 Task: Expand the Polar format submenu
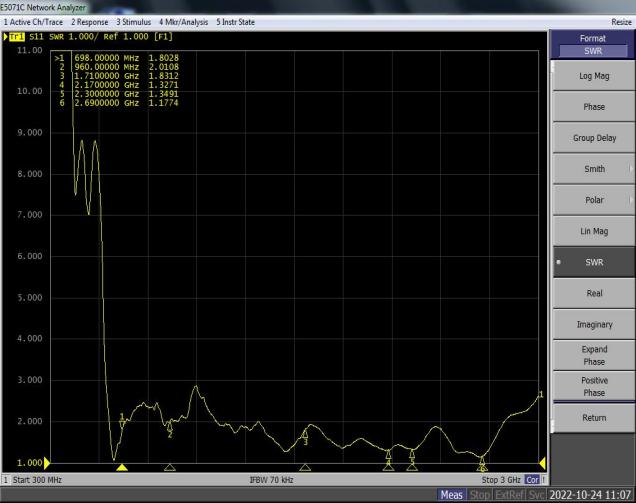tap(593, 200)
